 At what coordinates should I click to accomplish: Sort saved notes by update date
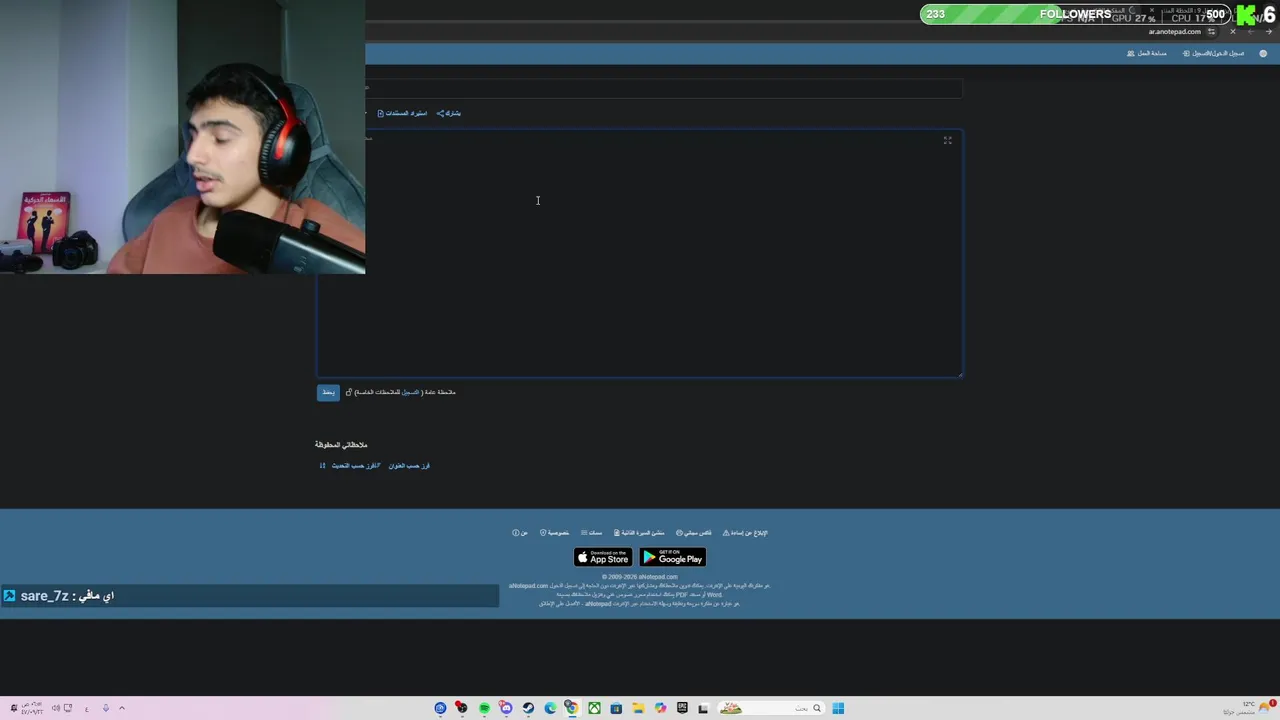356,465
